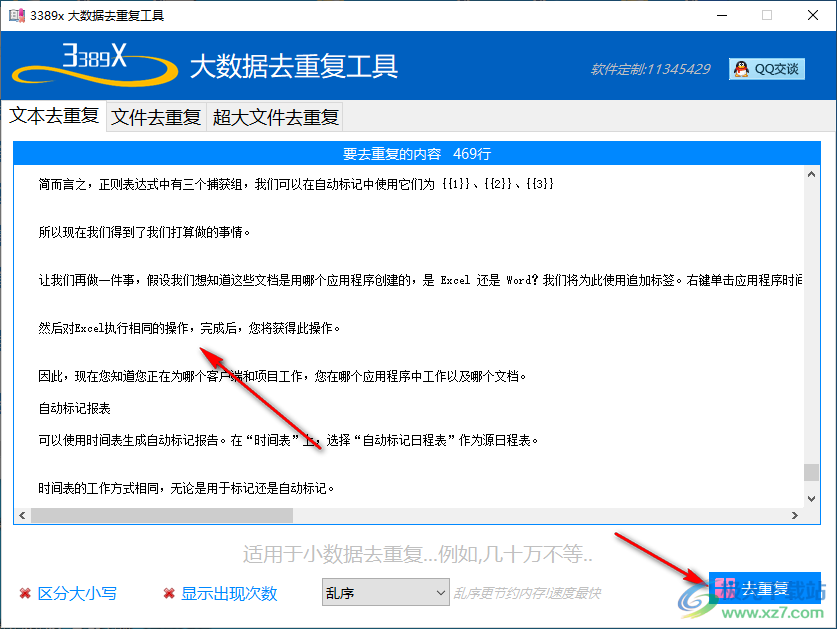The height and width of the screenshot is (629, 837).
Task: Open the 乱序 sort dropdown
Action: [385, 592]
